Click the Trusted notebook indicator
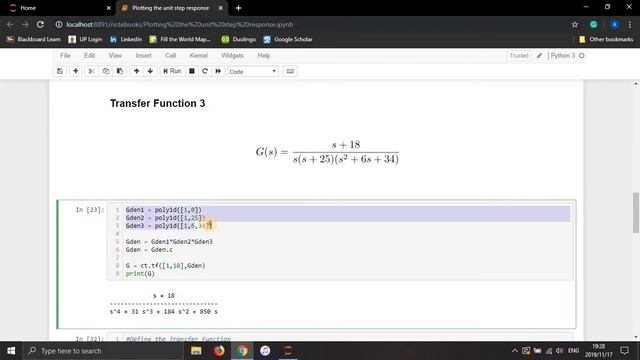Image resolution: width=640 pixels, height=360 pixels. tap(519, 56)
